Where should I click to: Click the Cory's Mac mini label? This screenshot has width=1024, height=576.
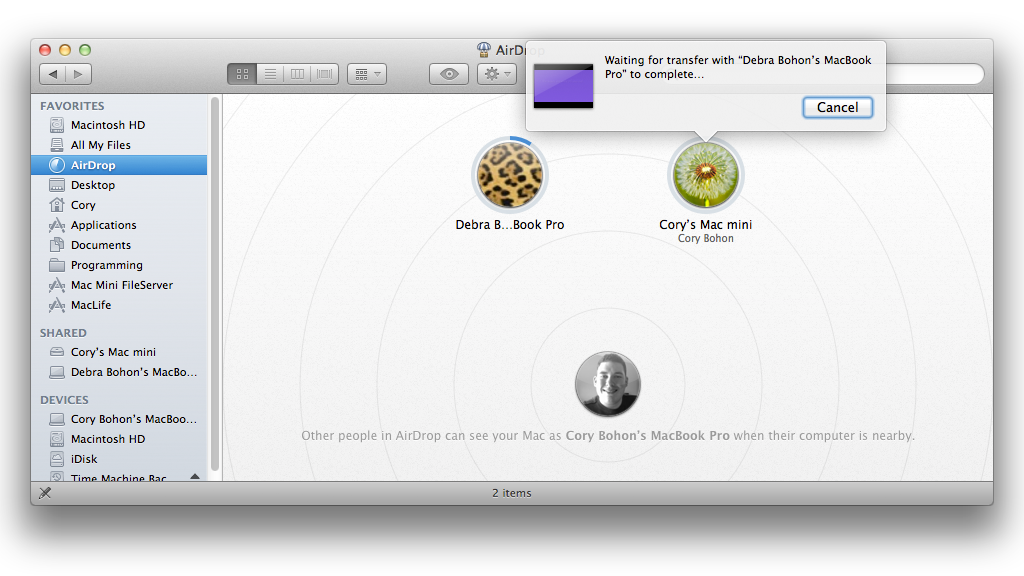[705, 225]
